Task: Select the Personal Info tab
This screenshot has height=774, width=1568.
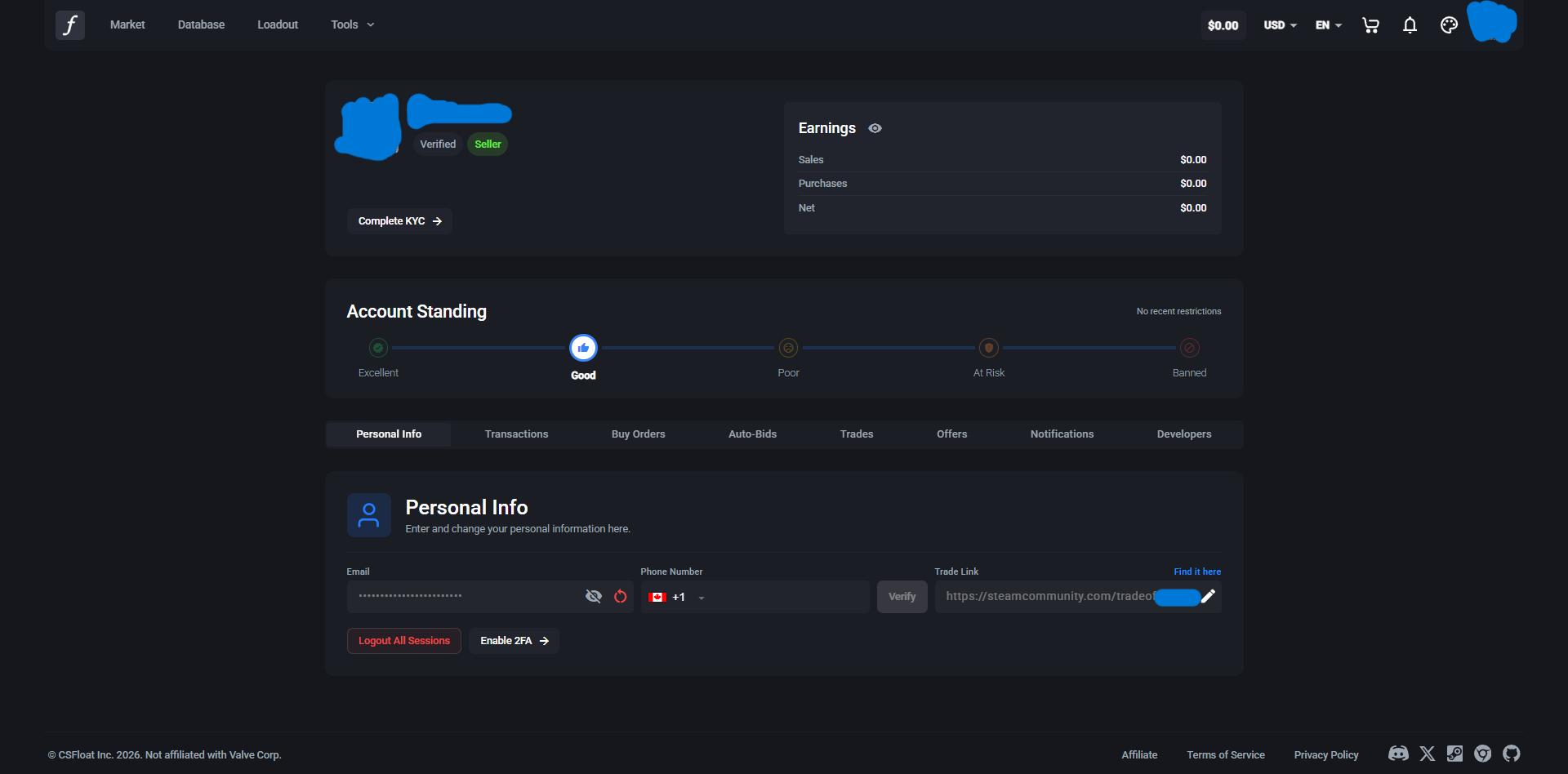Action: (389, 434)
